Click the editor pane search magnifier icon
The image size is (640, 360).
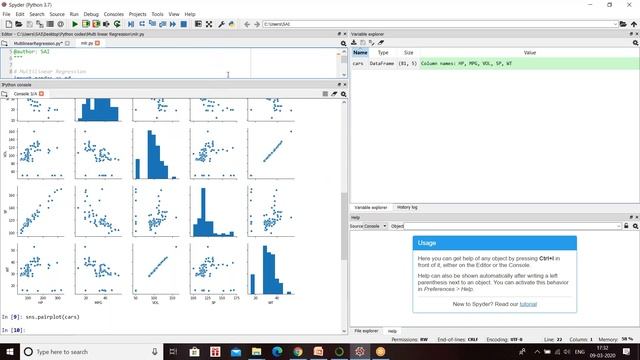pyautogui.click(x=343, y=43)
